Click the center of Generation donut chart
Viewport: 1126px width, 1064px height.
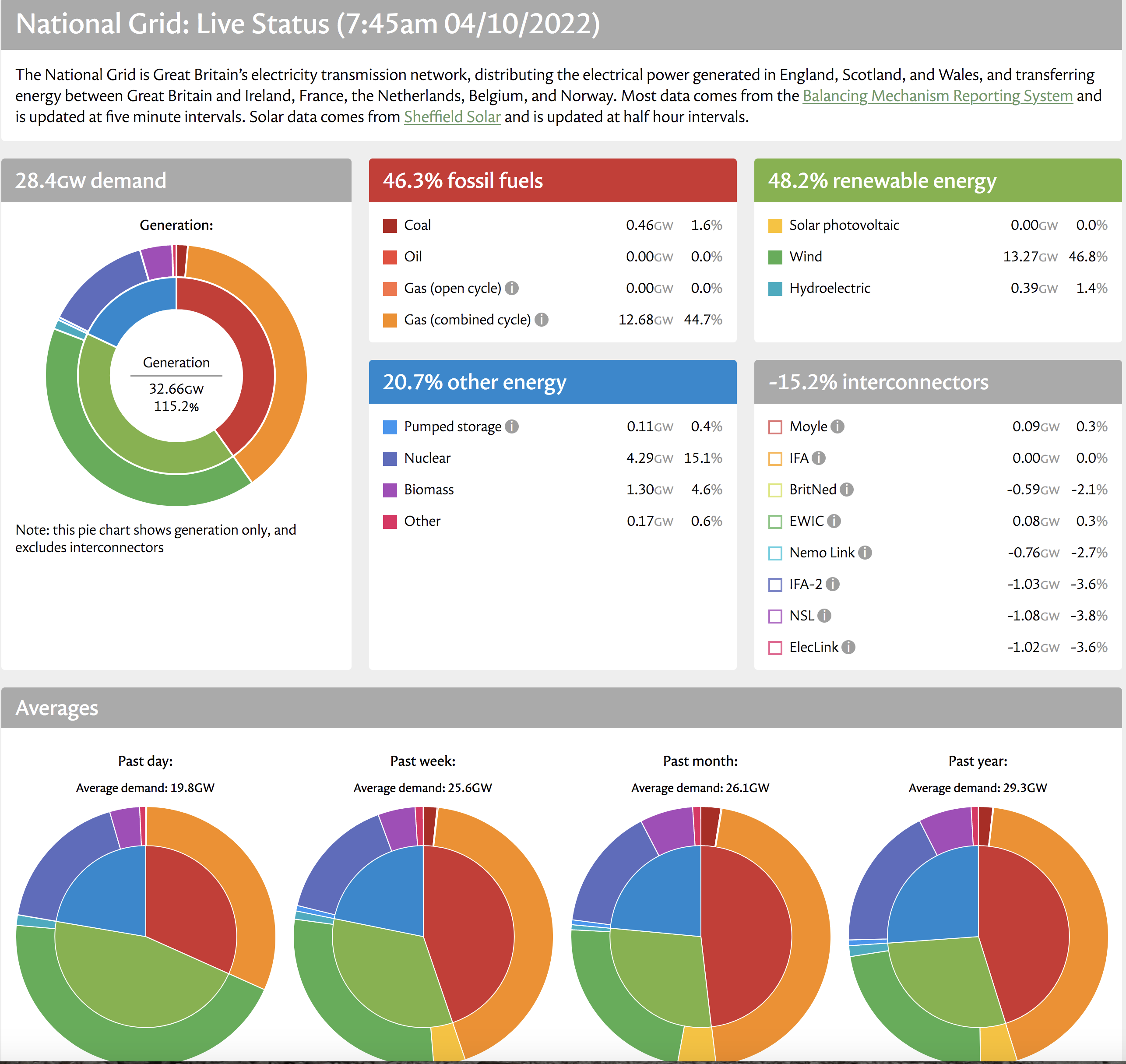(x=176, y=375)
